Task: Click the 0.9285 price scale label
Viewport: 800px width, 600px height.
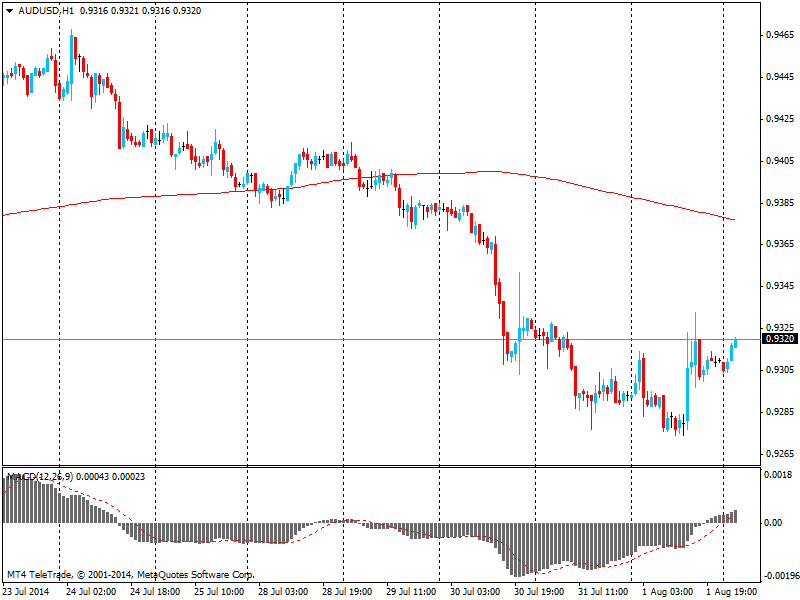Action: click(780, 411)
